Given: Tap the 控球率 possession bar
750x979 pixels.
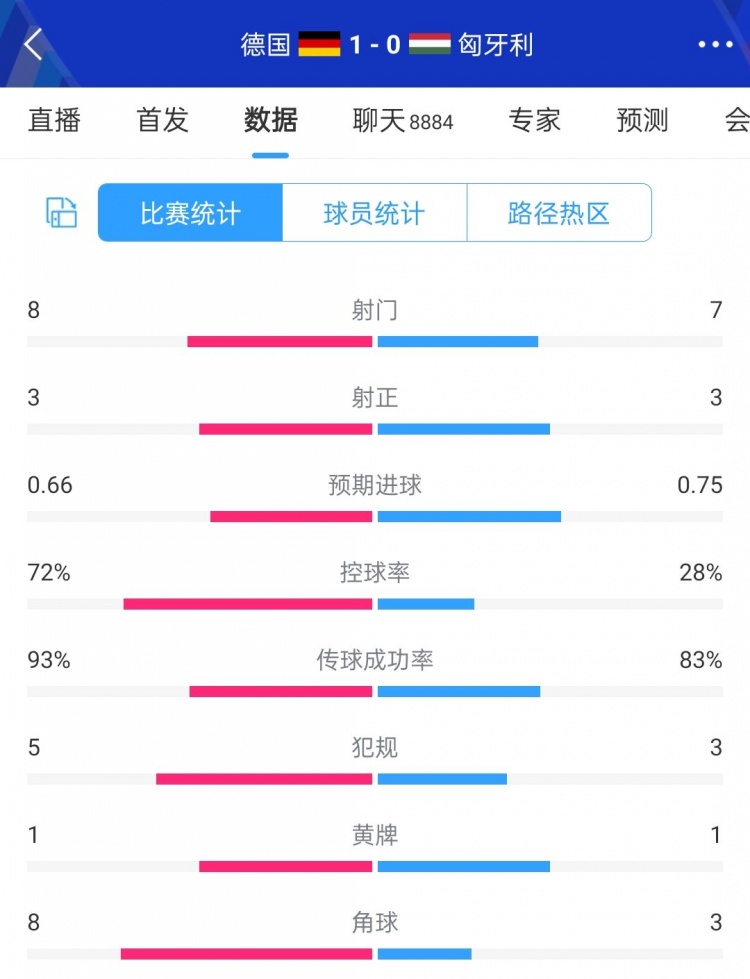Looking at the screenshot, I should pyautogui.click(x=375, y=604).
